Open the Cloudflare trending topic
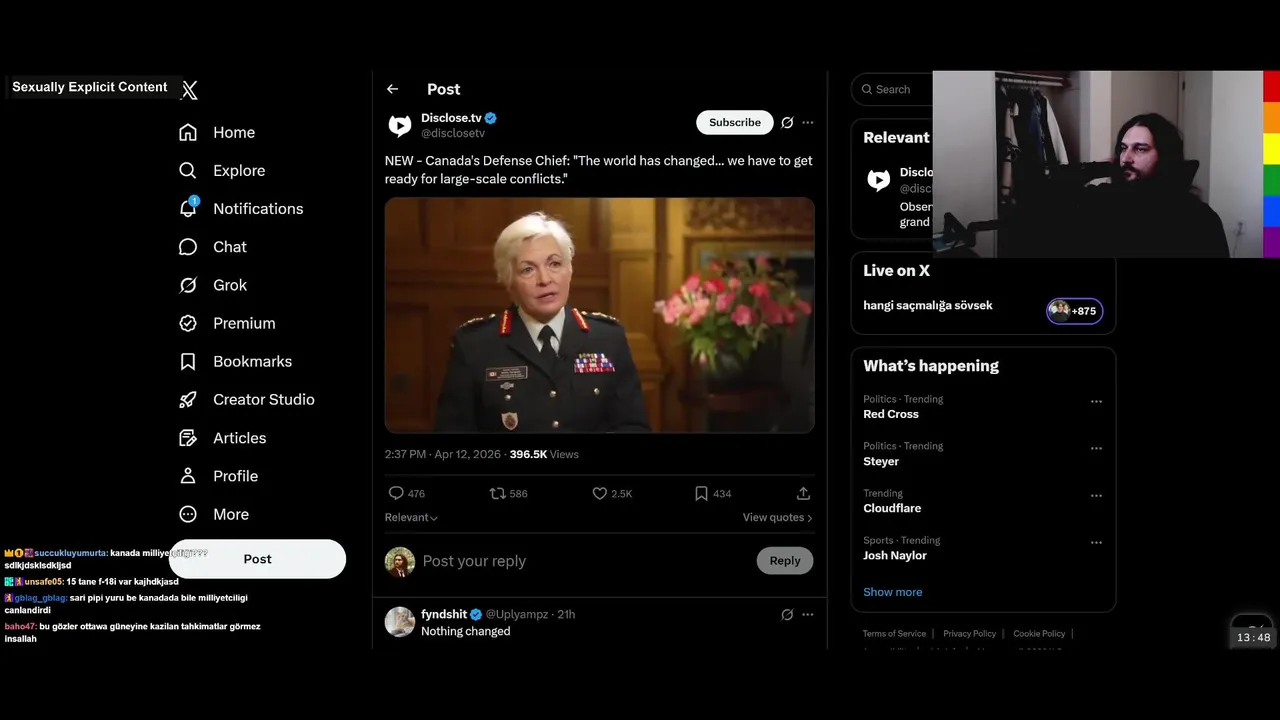Image resolution: width=1280 pixels, height=720 pixels. tap(892, 508)
